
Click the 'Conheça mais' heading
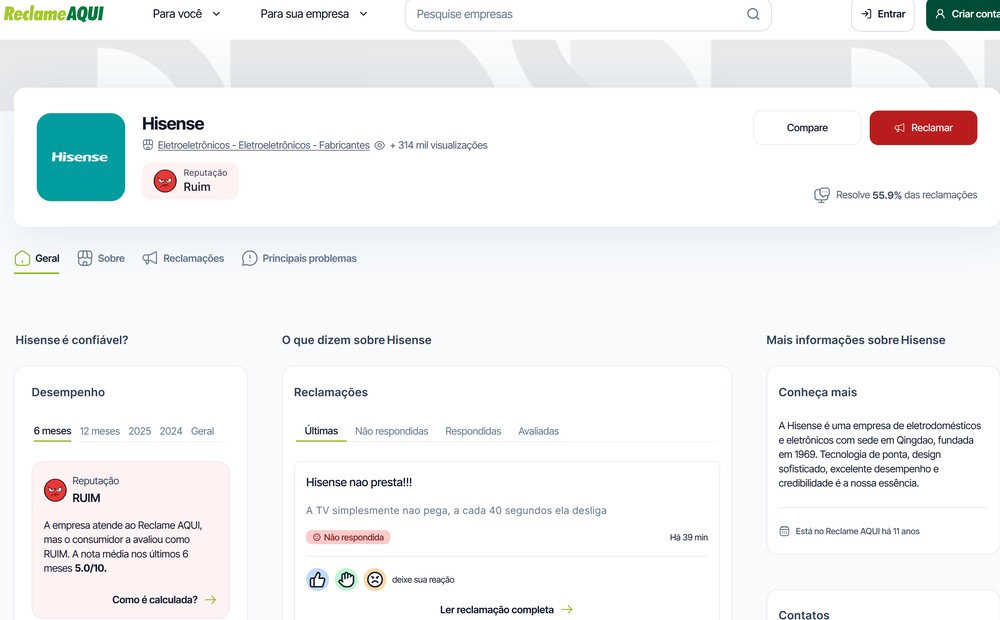[818, 392]
